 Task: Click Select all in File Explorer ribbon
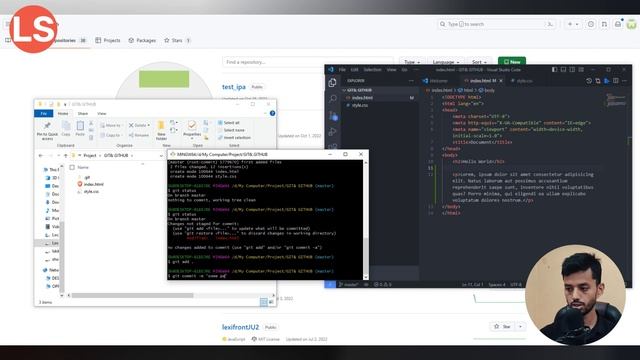tap(229, 123)
